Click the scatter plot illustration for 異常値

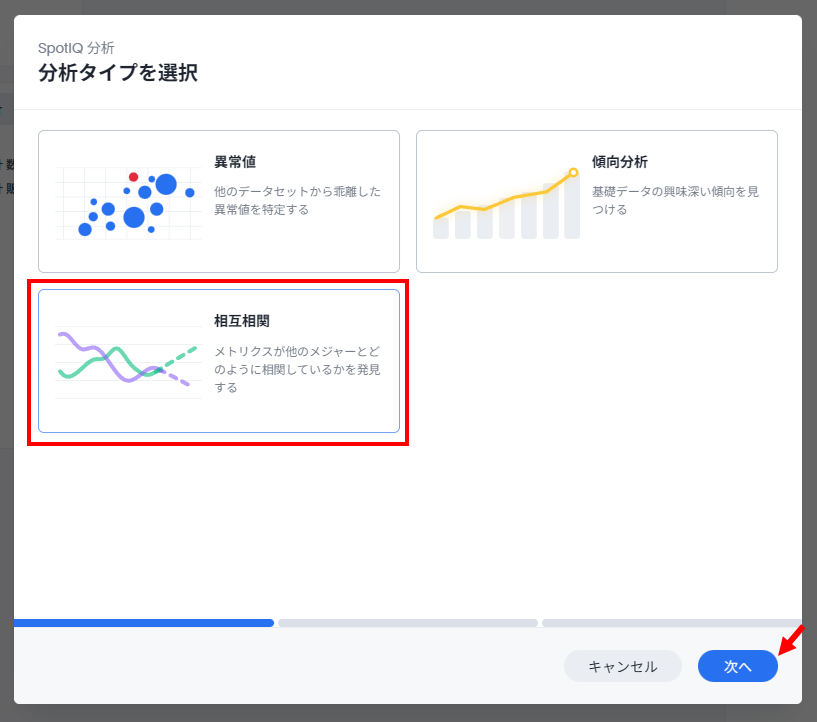[x=128, y=203]
